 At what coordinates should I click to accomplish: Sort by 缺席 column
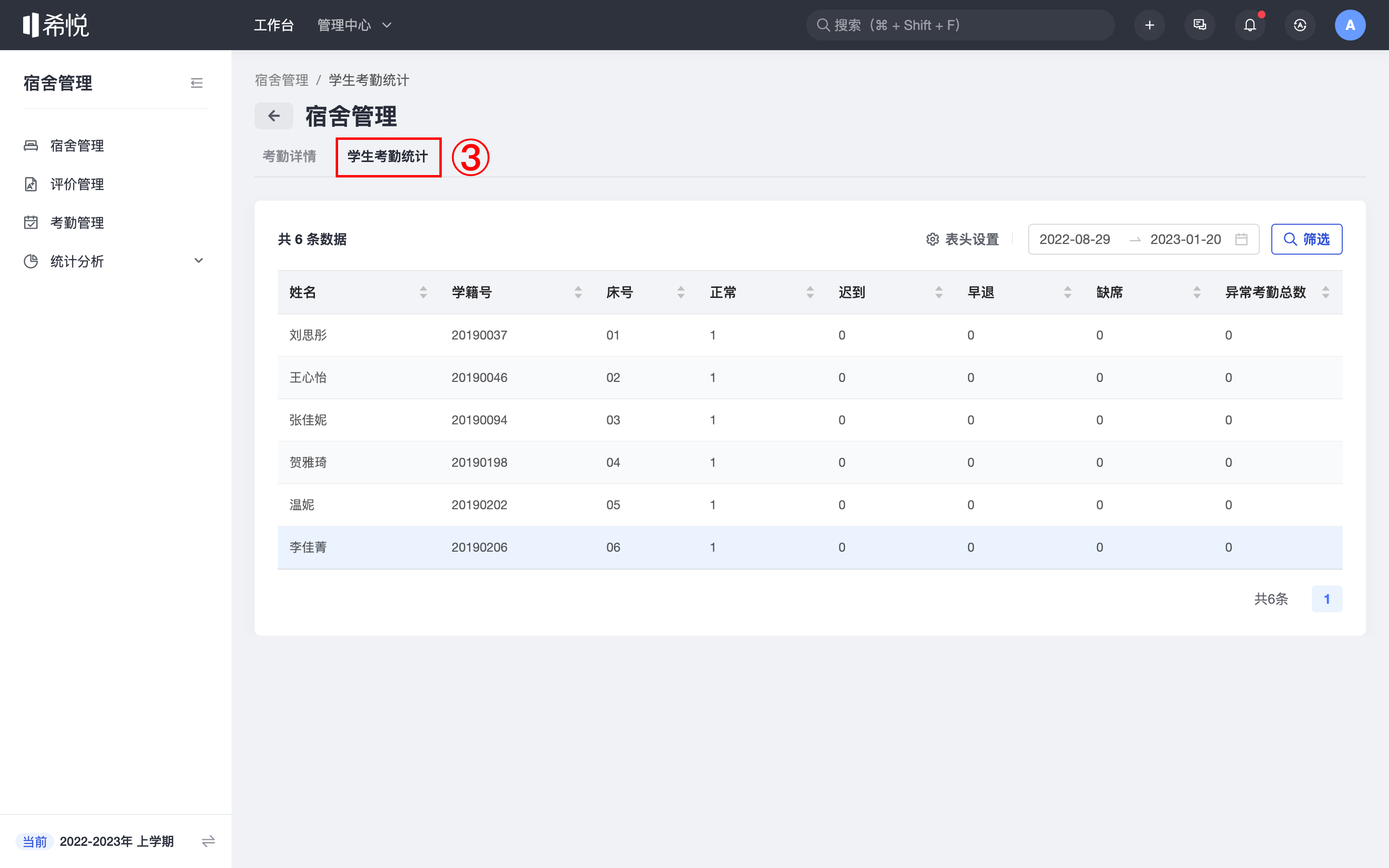click(1197, 292)
